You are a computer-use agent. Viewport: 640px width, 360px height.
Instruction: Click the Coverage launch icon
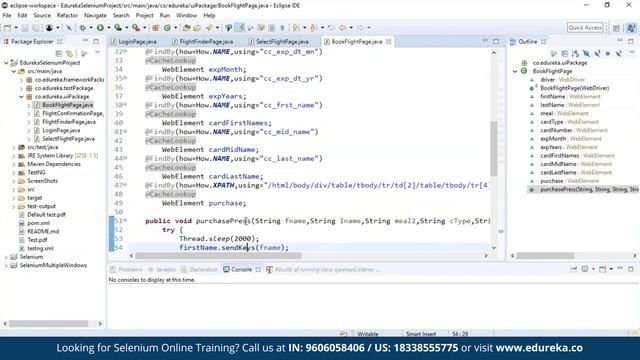point(118,28)
